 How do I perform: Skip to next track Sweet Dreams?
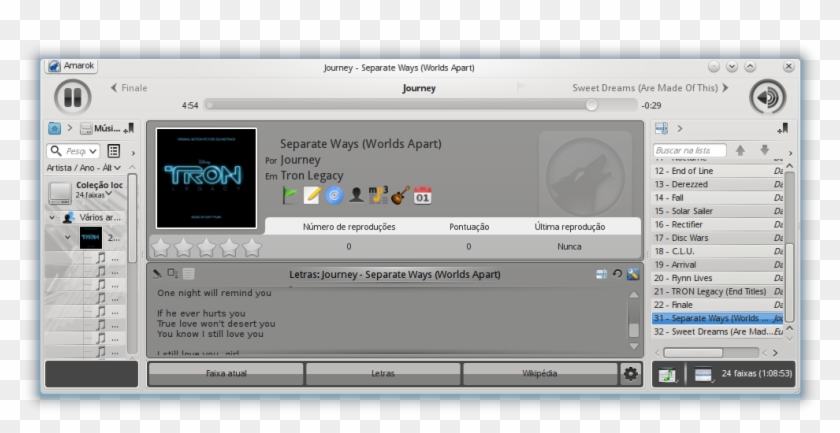[x=650, y=88]
